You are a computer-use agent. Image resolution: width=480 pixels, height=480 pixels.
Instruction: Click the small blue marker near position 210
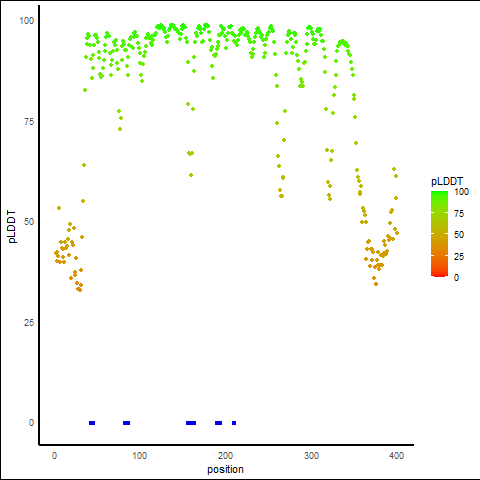(234, 423)
